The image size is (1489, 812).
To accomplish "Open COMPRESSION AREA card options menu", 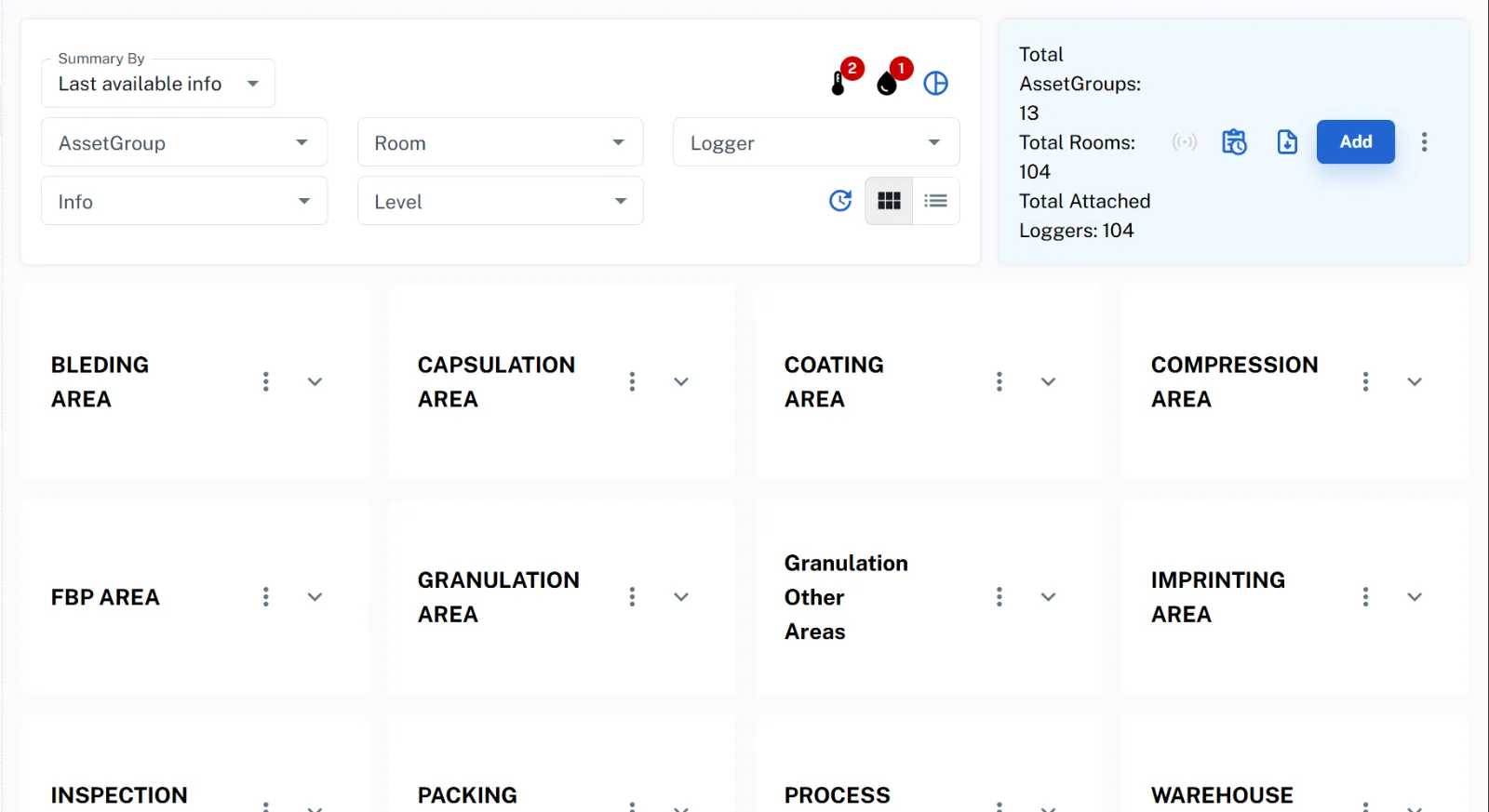I will pyautogui.click(x=1366, y=381).
